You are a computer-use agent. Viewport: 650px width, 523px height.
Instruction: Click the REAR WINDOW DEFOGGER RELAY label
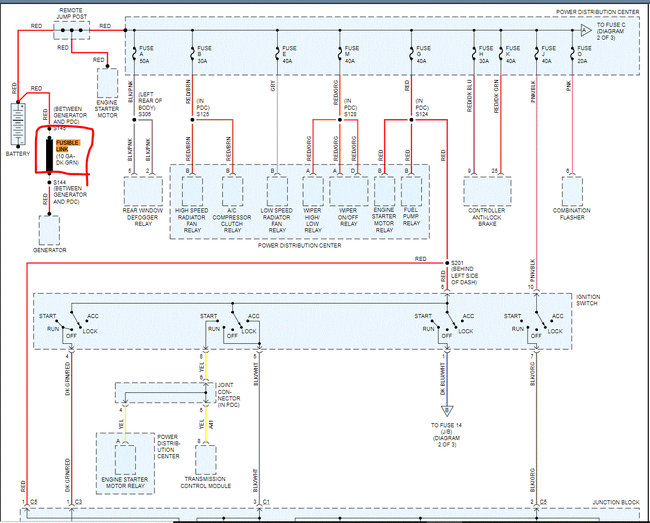[143, 217]
